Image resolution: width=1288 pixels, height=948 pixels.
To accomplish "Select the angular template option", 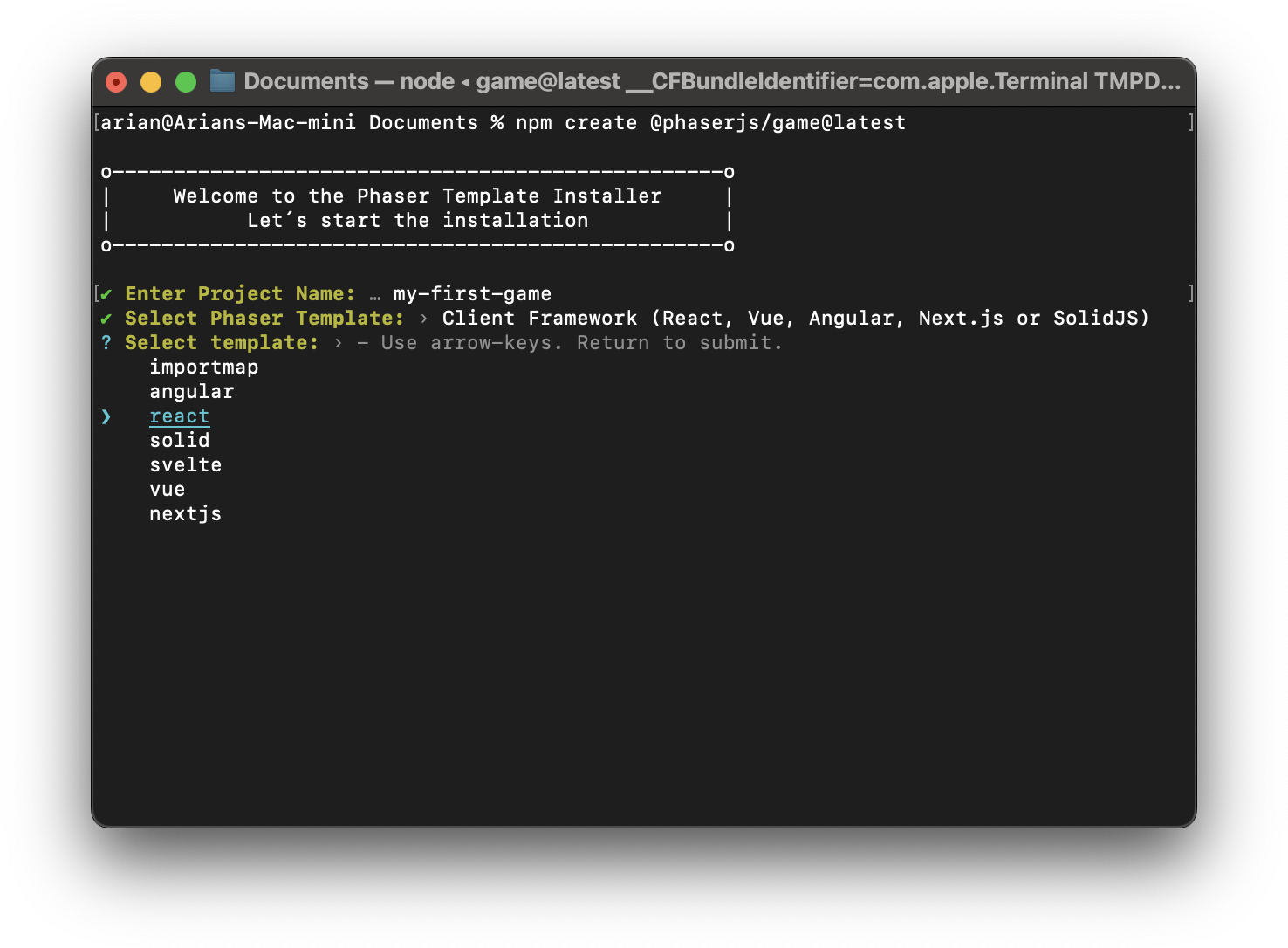I will pyautogui.click(x=192, y=392).
